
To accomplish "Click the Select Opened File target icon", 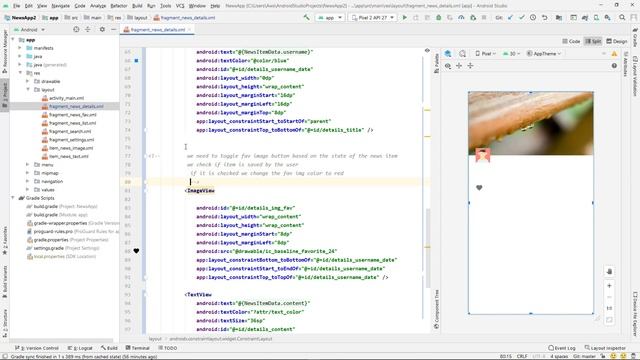I will 76,29.
